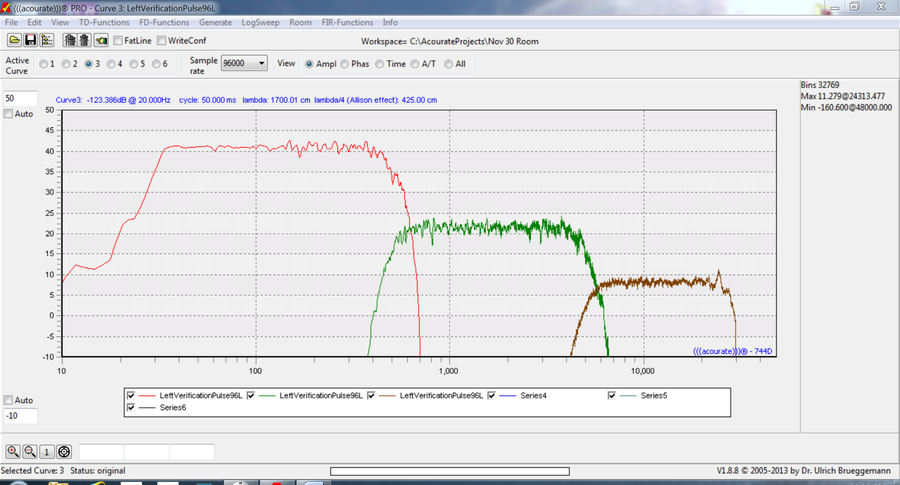Image resolution: width=900 pixels, height=485 pixels.
Task: Click the red line sample in the legend
Action: click(x=148, y=395)
